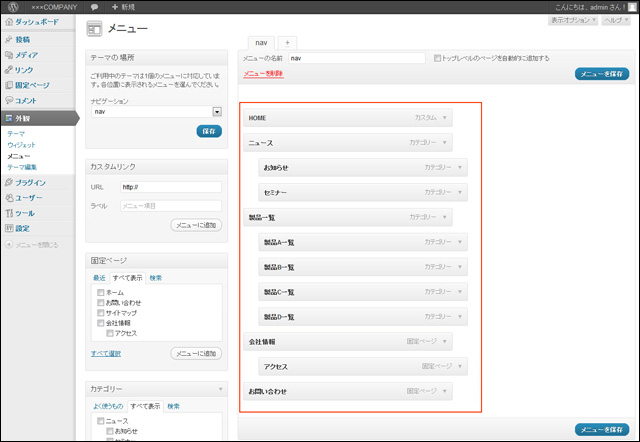
Task: Check the サイトマップ page checkbox
Action: click(x=100, y=313)
